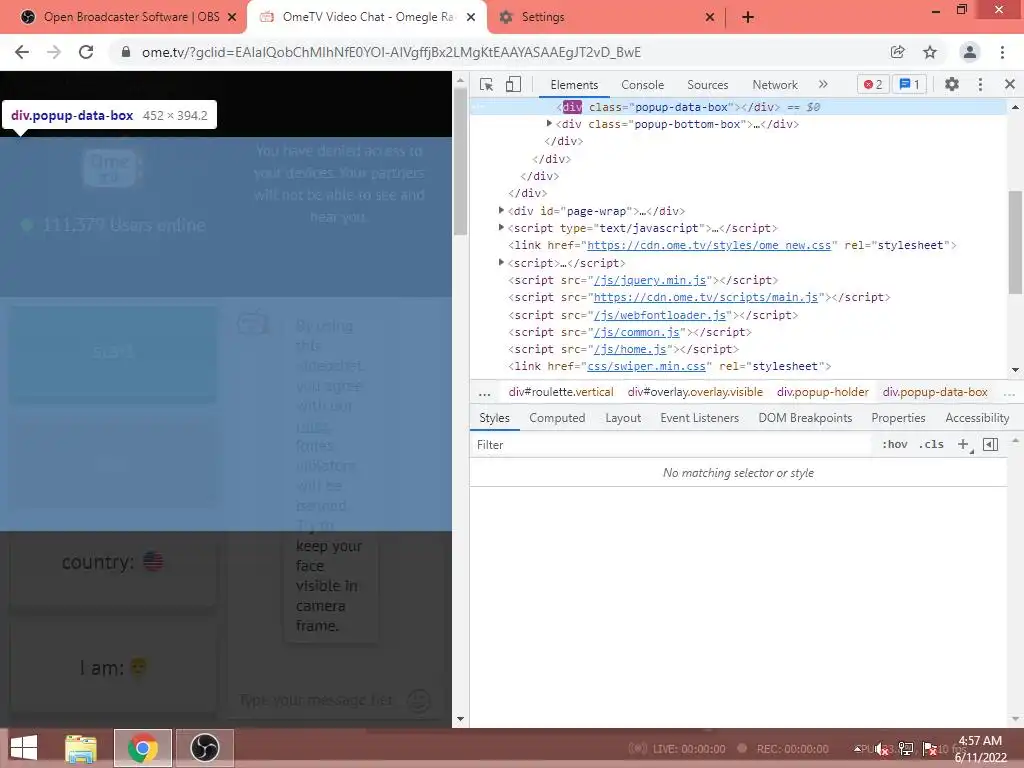Screen dimensions: 1024x768
Task: Reload the ome.tv page
Action: 86,52
